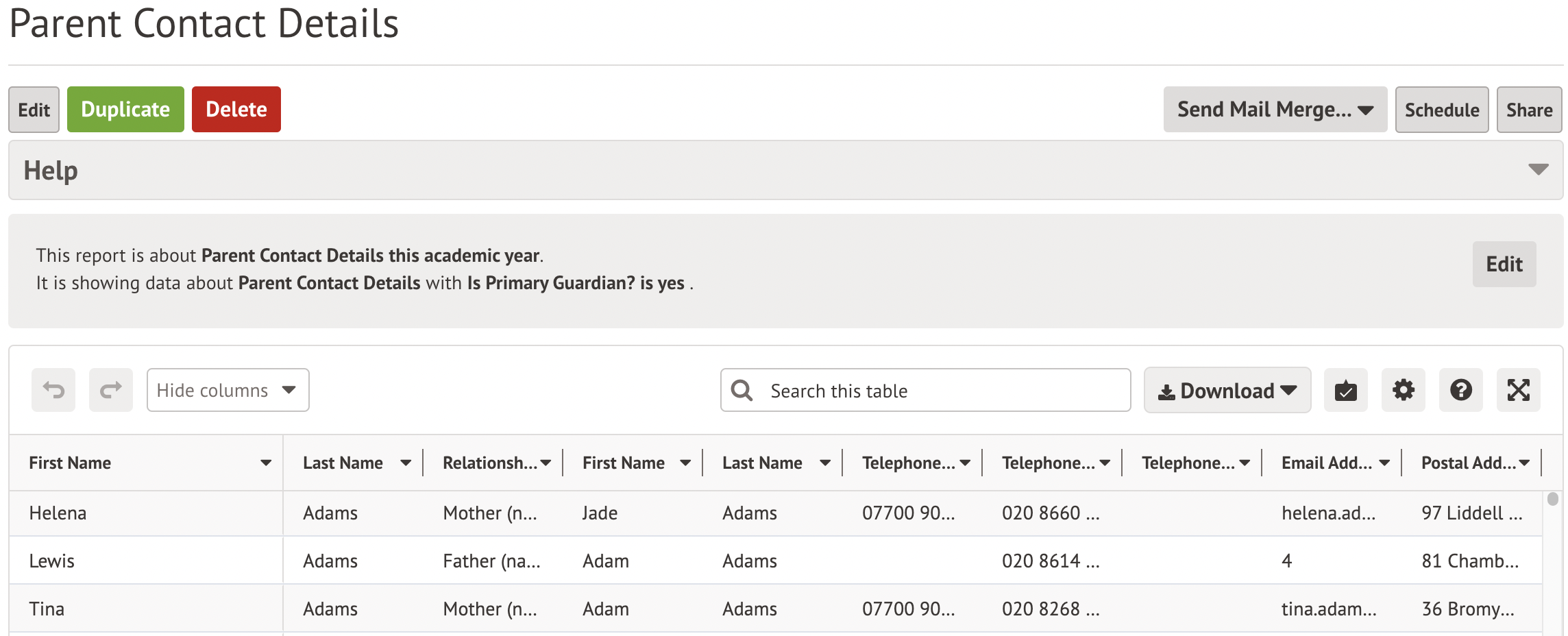Viewport: 1568px width, 636px height.
Task: Edit the report filter description
Action: coord(1504,265)
